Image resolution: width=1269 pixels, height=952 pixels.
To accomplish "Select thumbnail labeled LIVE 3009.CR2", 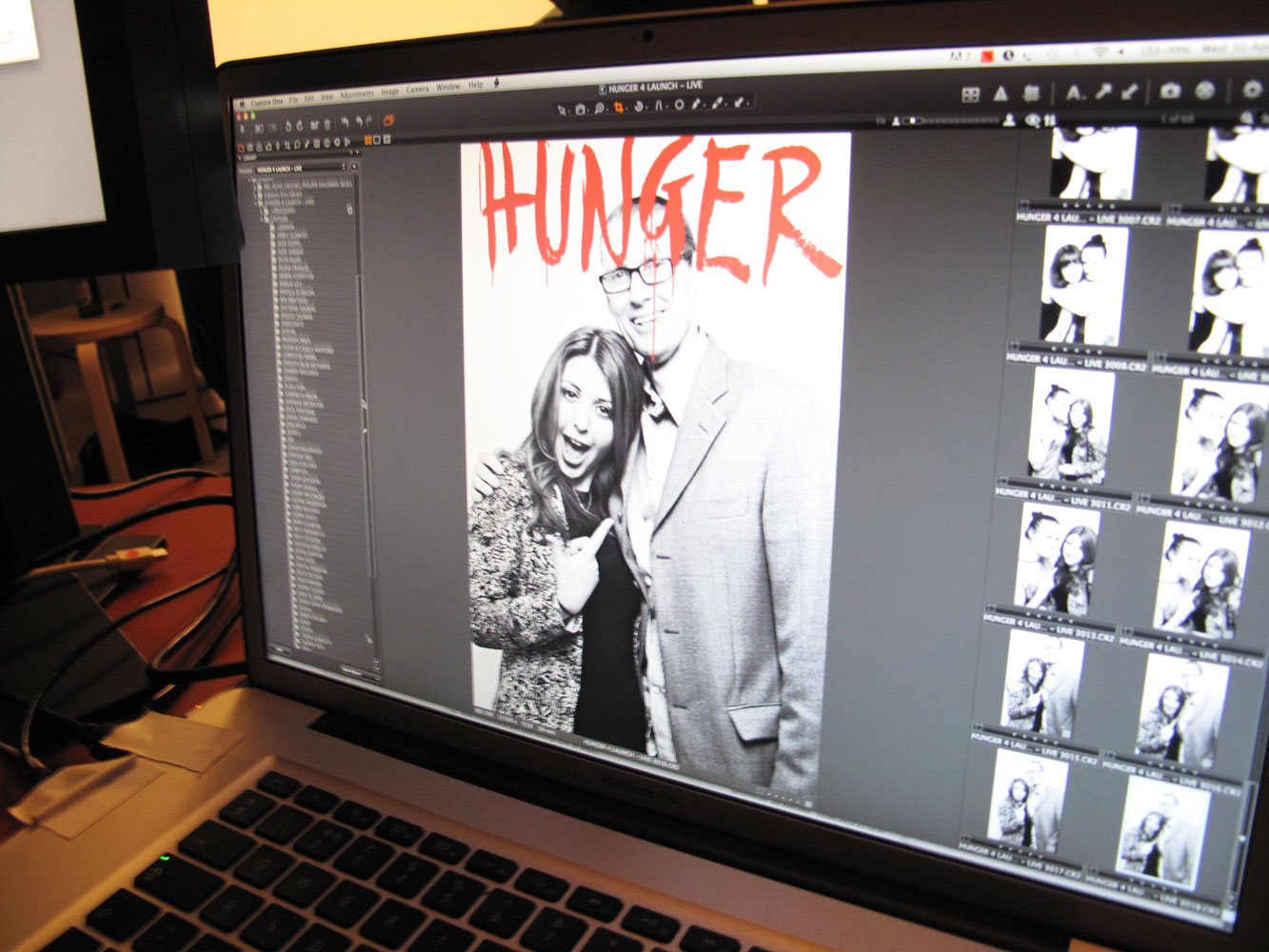I will pos(1085,286).
